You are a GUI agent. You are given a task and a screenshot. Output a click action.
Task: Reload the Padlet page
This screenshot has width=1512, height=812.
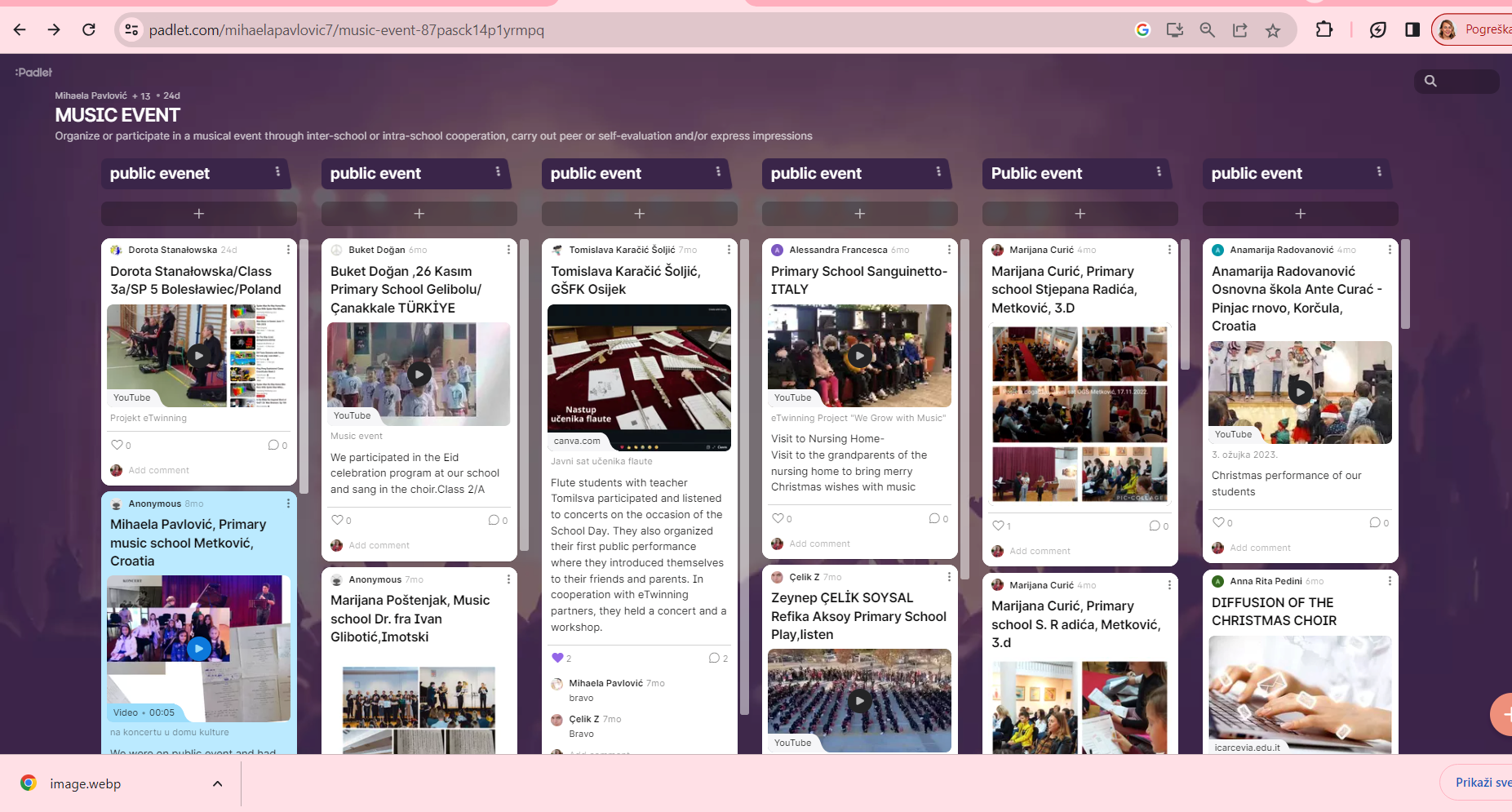pos(89,30)
